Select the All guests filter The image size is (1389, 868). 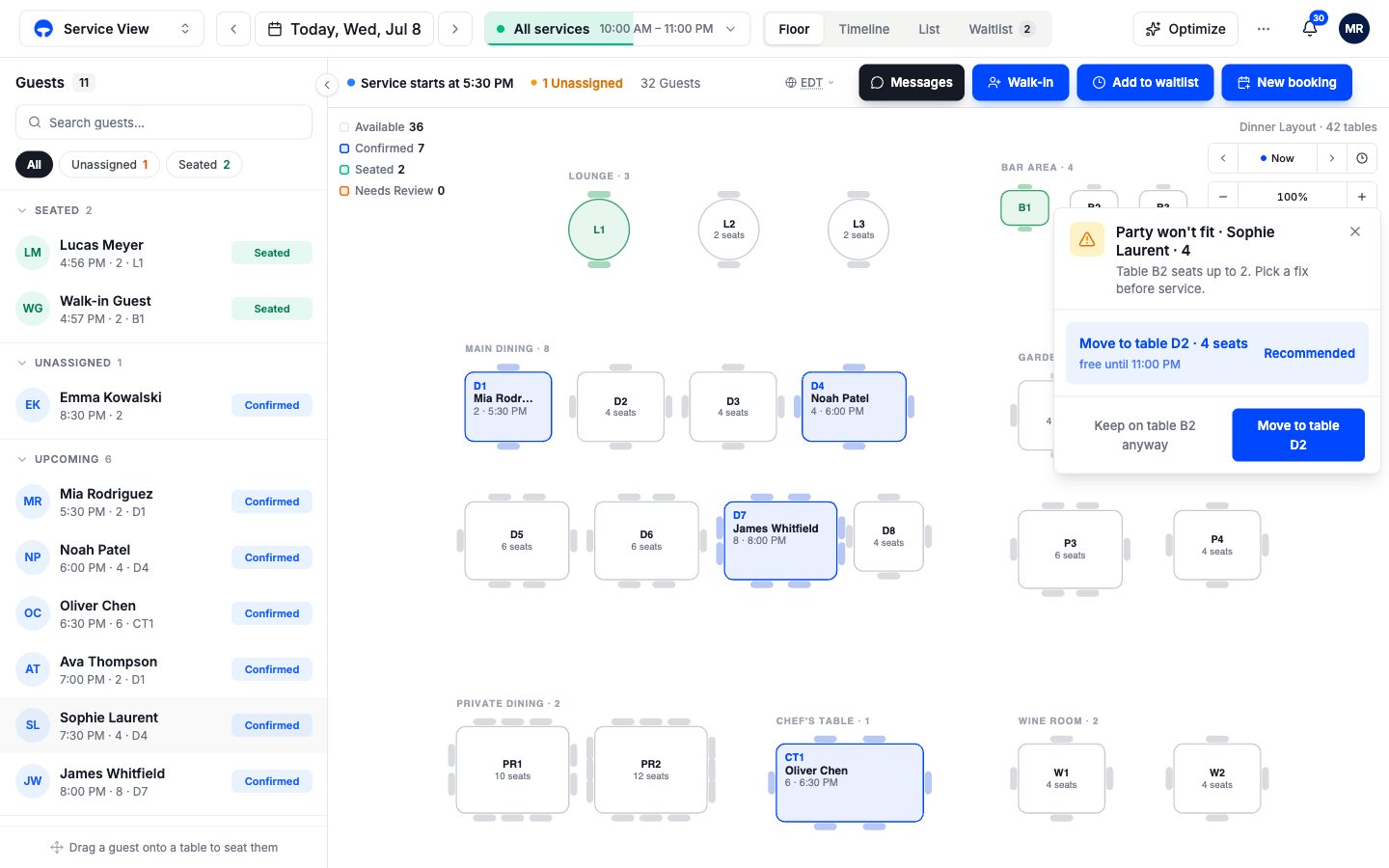[34, 165]
